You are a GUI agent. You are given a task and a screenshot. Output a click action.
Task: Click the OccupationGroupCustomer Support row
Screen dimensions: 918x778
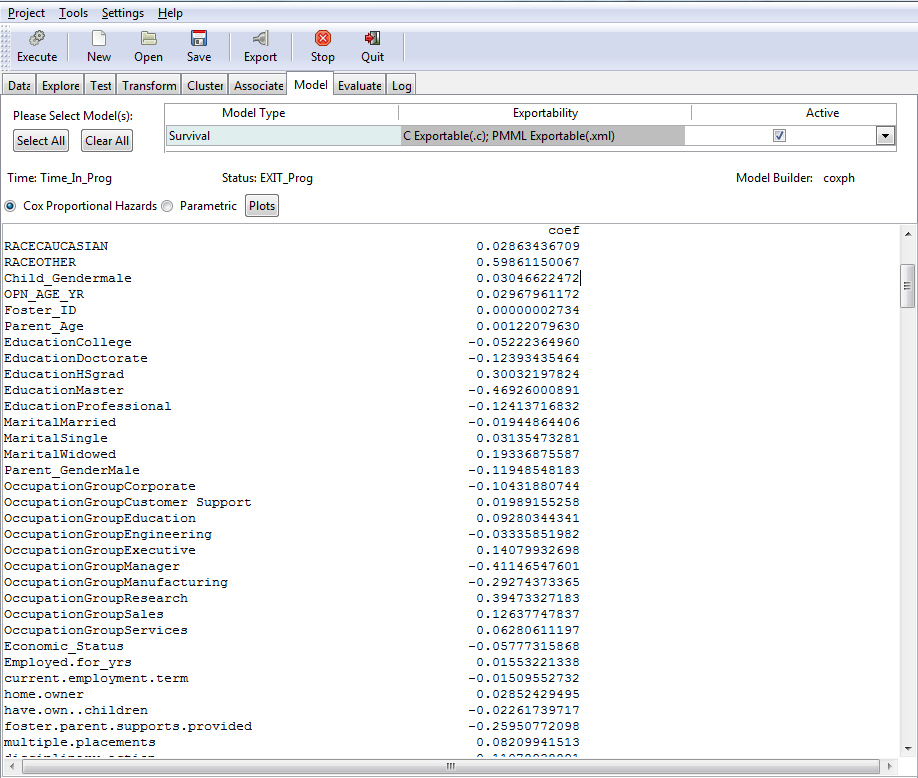[128, 502]
